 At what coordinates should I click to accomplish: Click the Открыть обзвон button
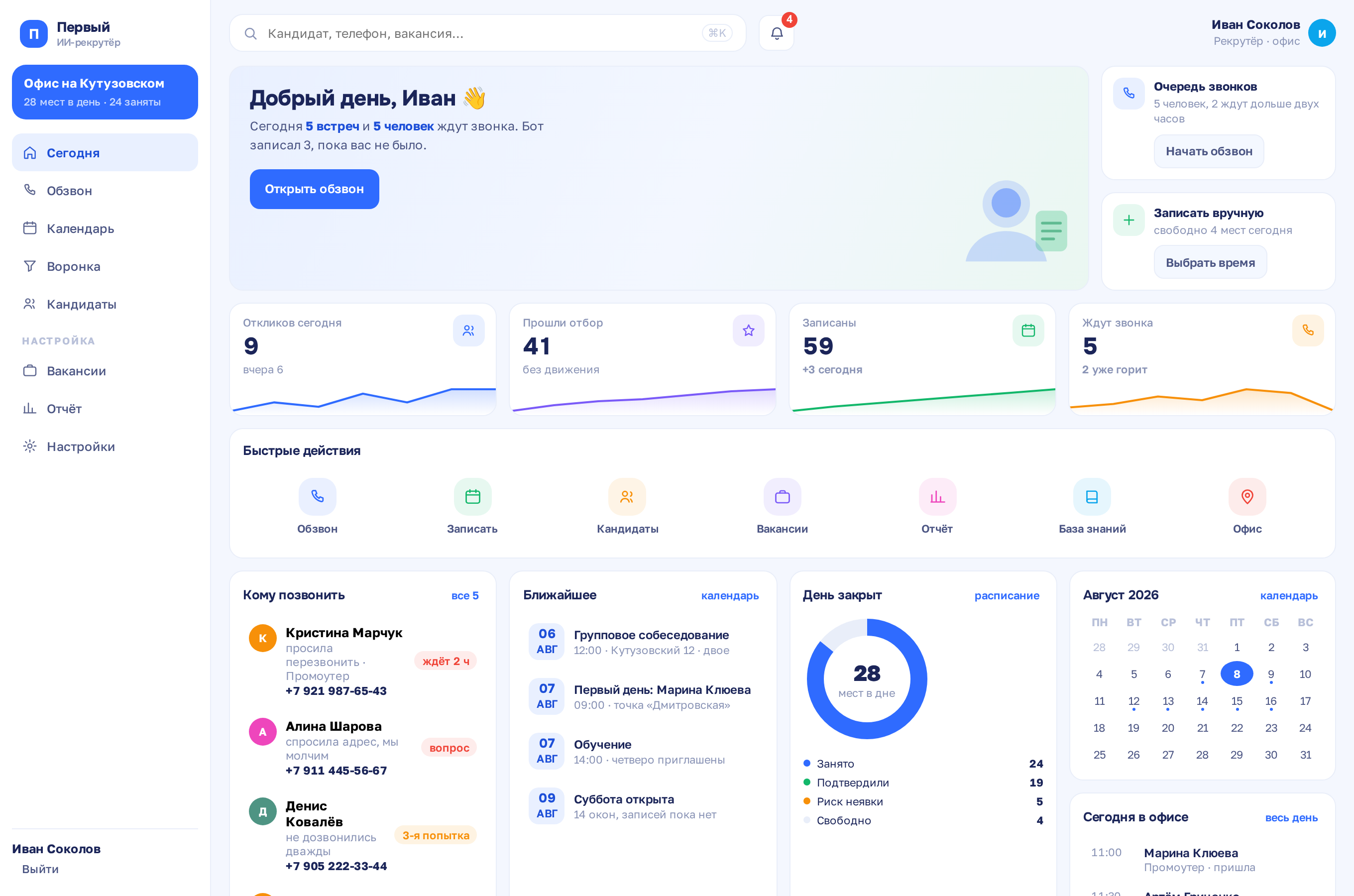pos(314,189)
